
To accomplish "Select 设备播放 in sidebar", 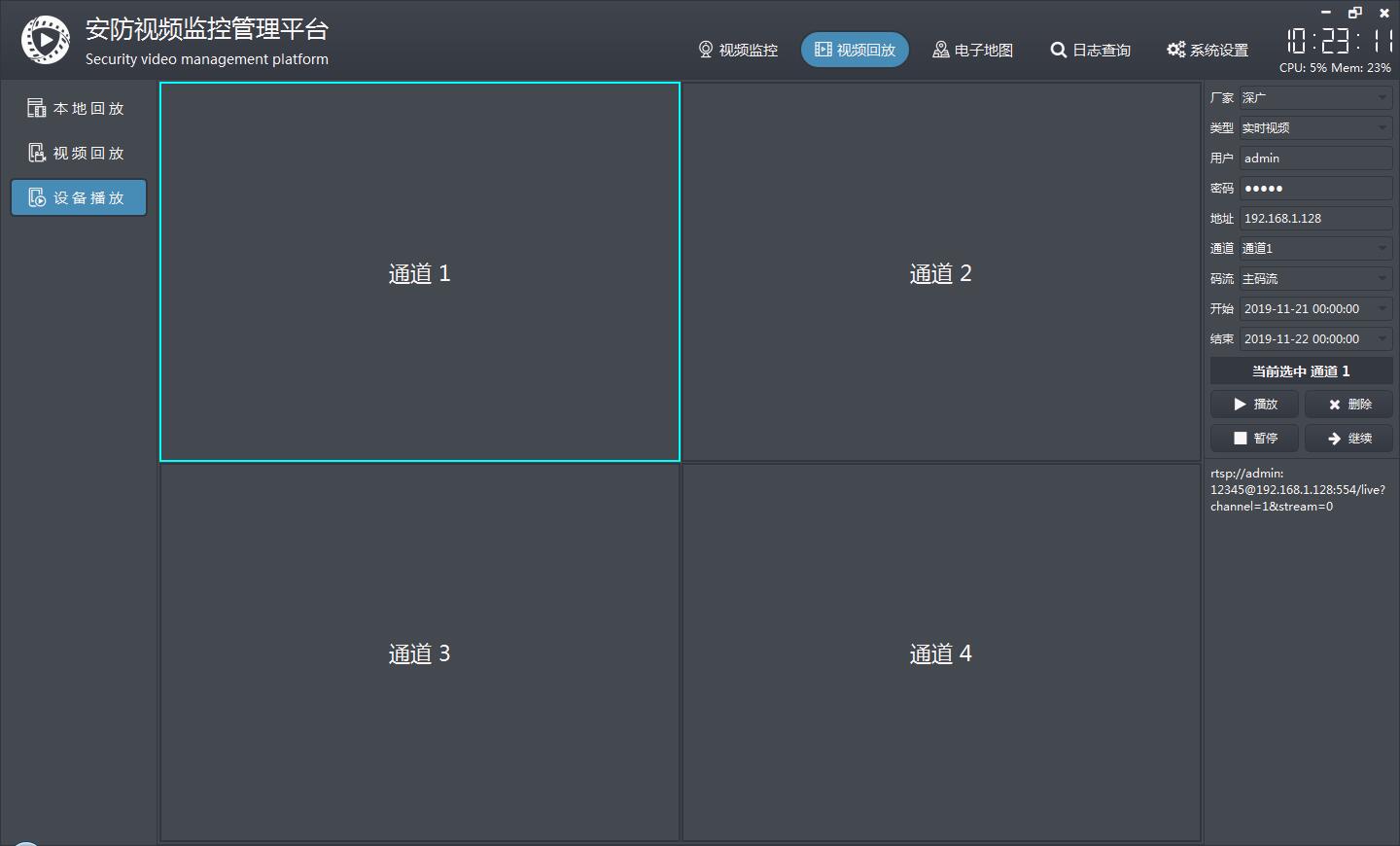I will click(x=79, y=197).
